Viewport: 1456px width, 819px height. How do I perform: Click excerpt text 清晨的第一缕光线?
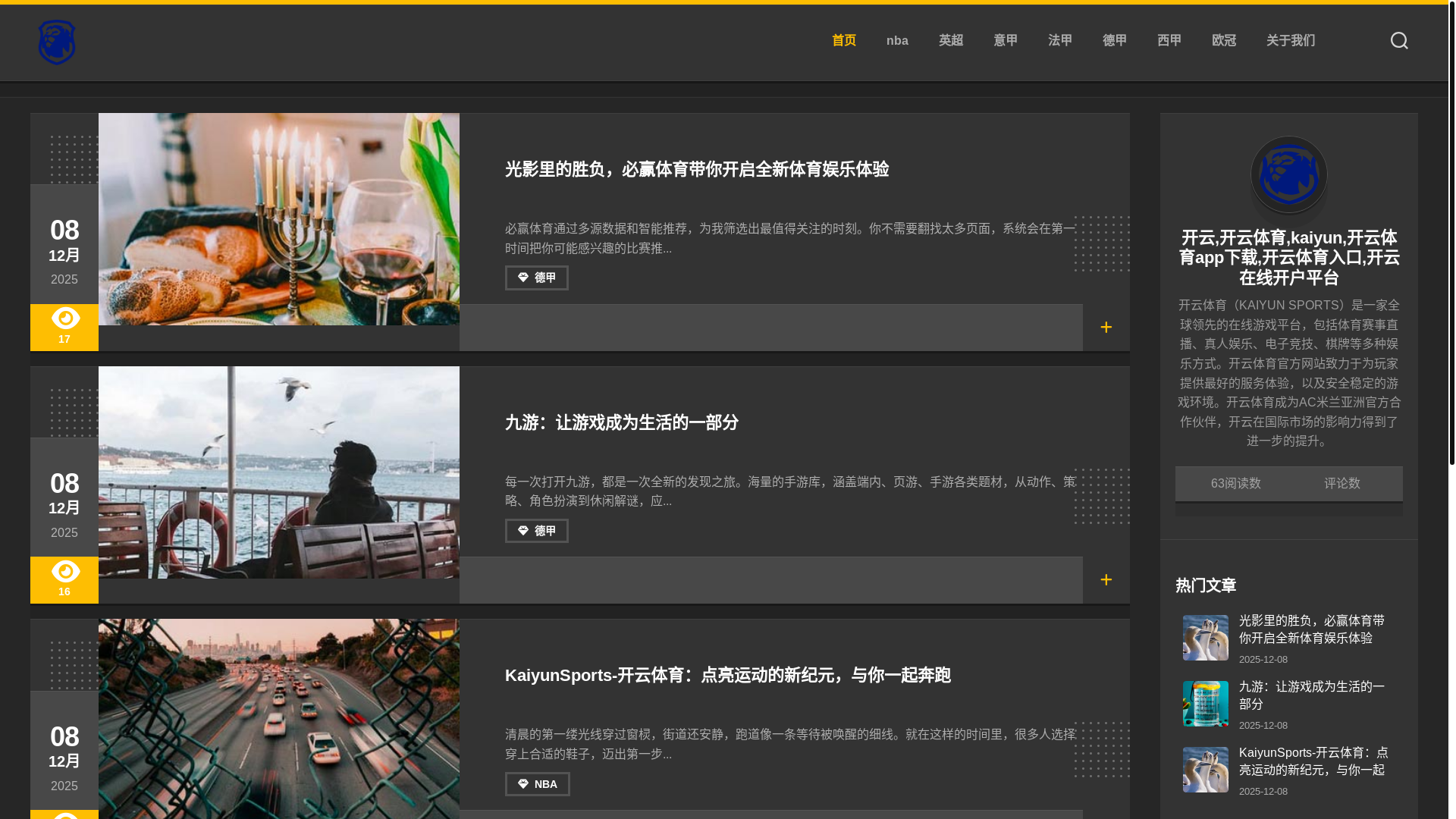tap(790, 744)
